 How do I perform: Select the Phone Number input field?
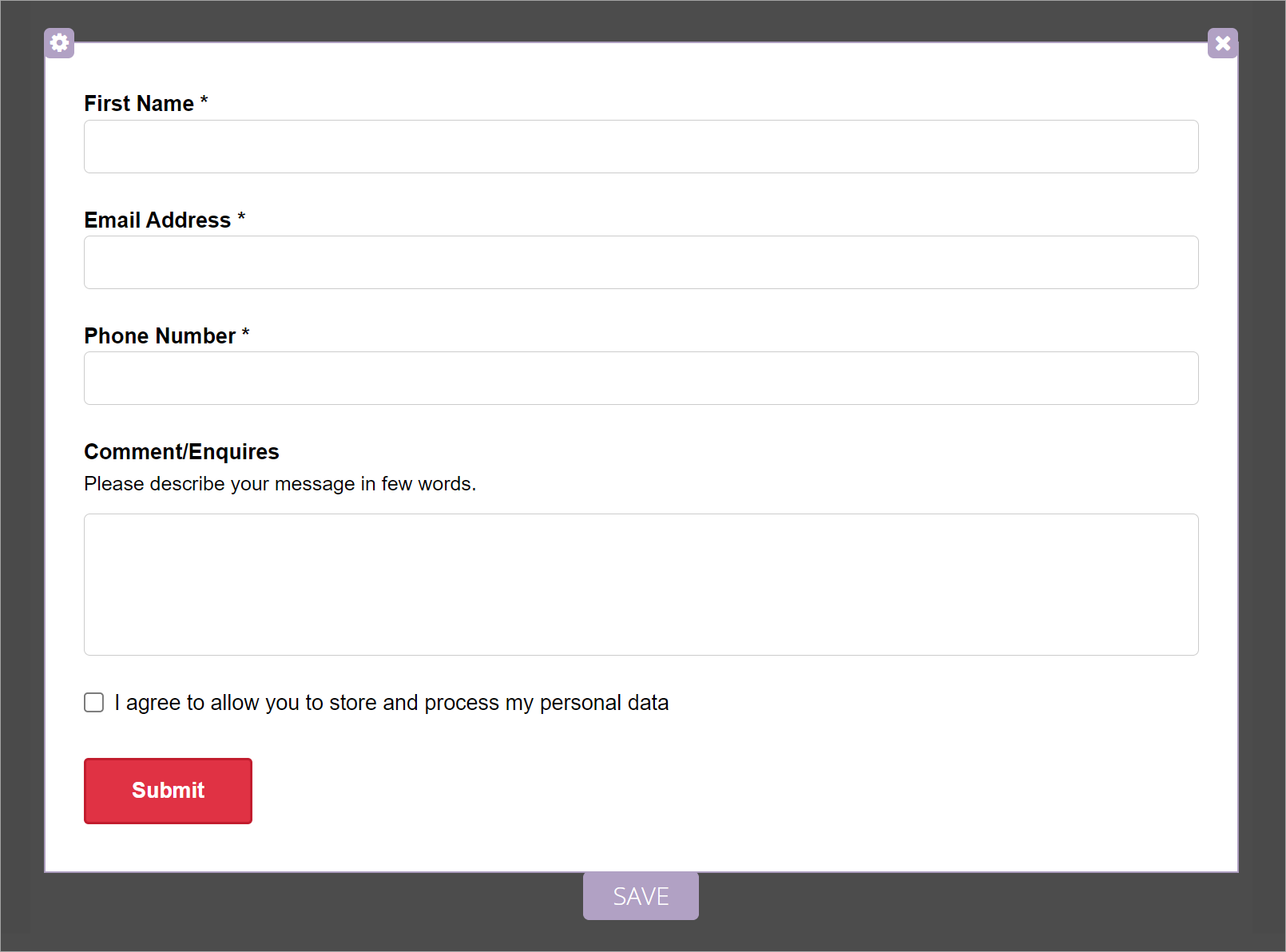(x=641, y=379)
